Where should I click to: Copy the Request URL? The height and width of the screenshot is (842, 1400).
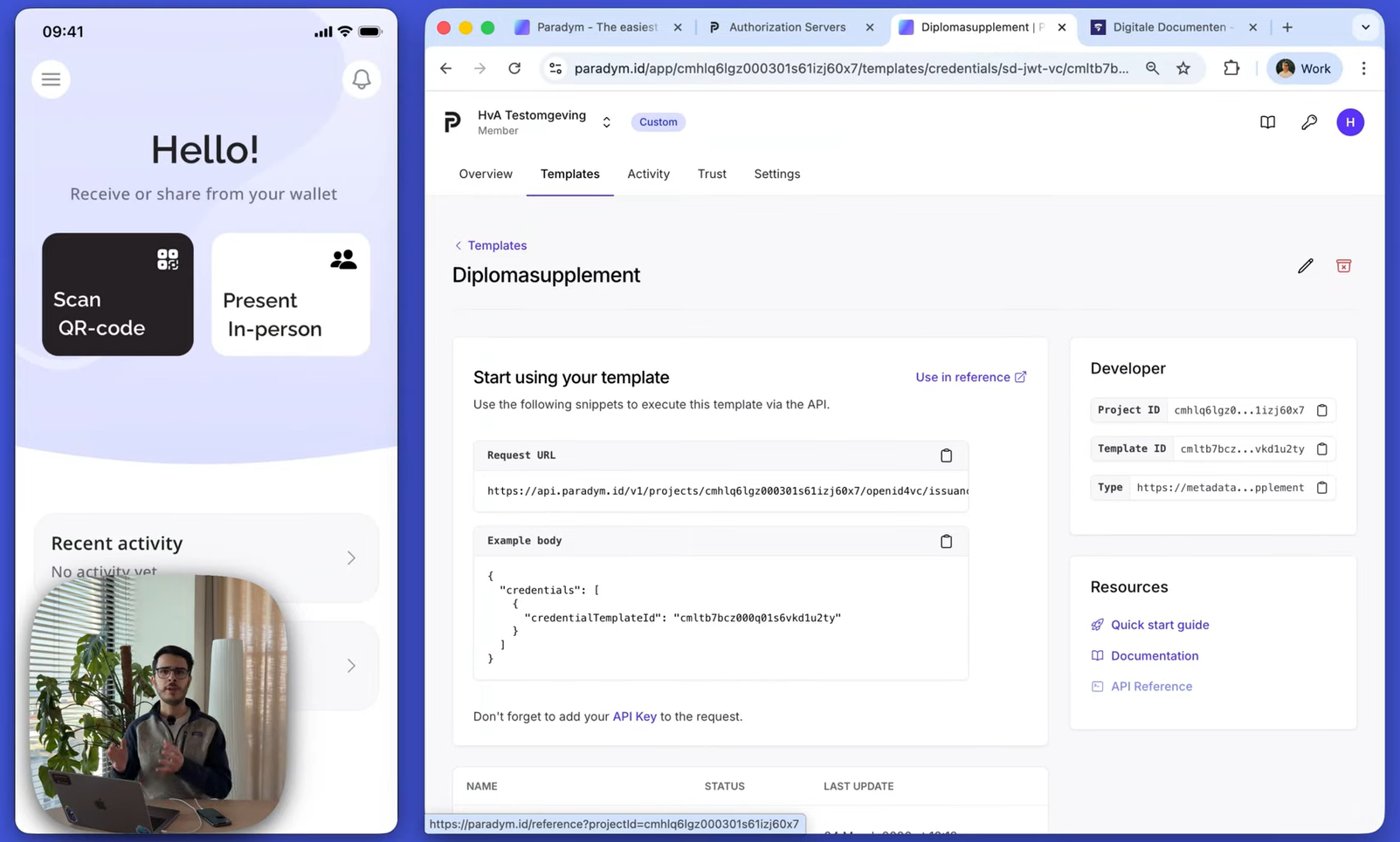pyautogui.click(x=946, y=455)
